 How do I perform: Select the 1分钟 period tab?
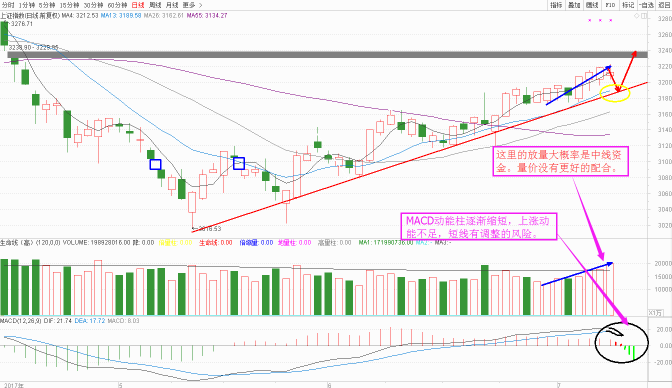(x=27, y=5)
